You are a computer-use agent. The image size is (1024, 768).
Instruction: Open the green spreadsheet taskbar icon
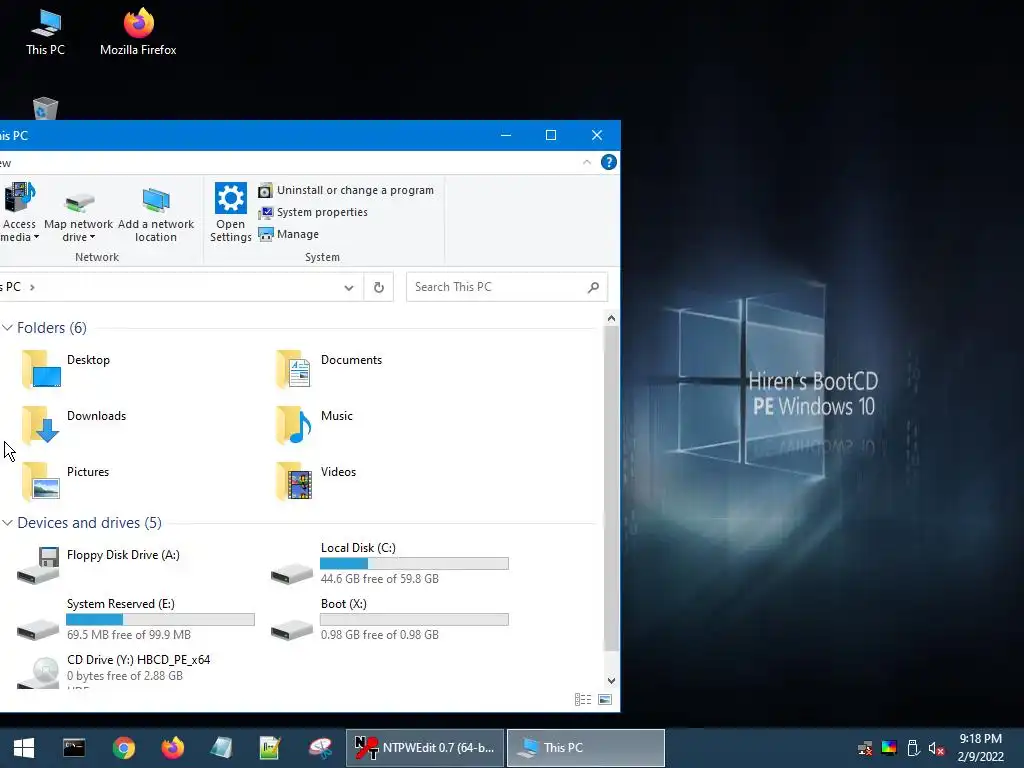coord(270,748)
